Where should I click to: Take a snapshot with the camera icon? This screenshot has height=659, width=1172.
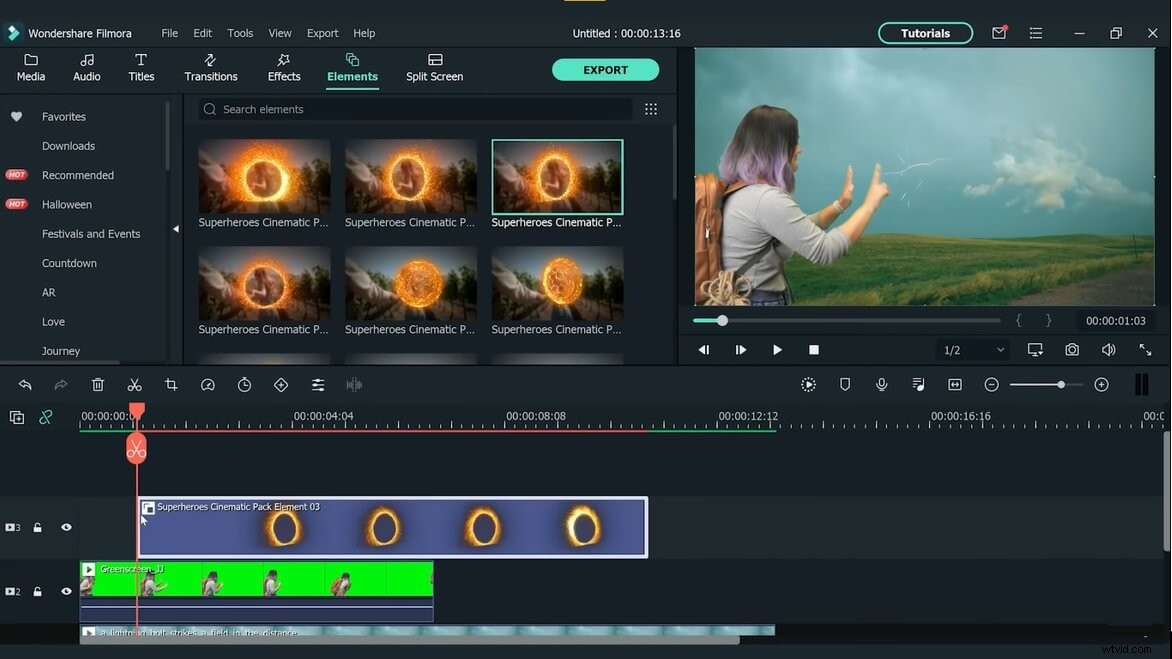(1072, 350)
